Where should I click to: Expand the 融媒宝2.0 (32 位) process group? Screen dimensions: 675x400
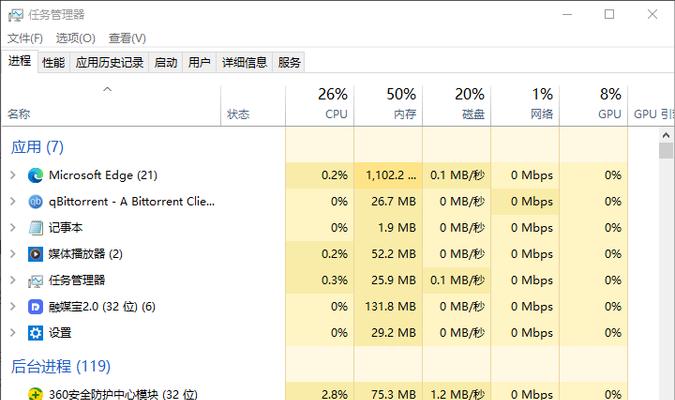pos(13,307)
